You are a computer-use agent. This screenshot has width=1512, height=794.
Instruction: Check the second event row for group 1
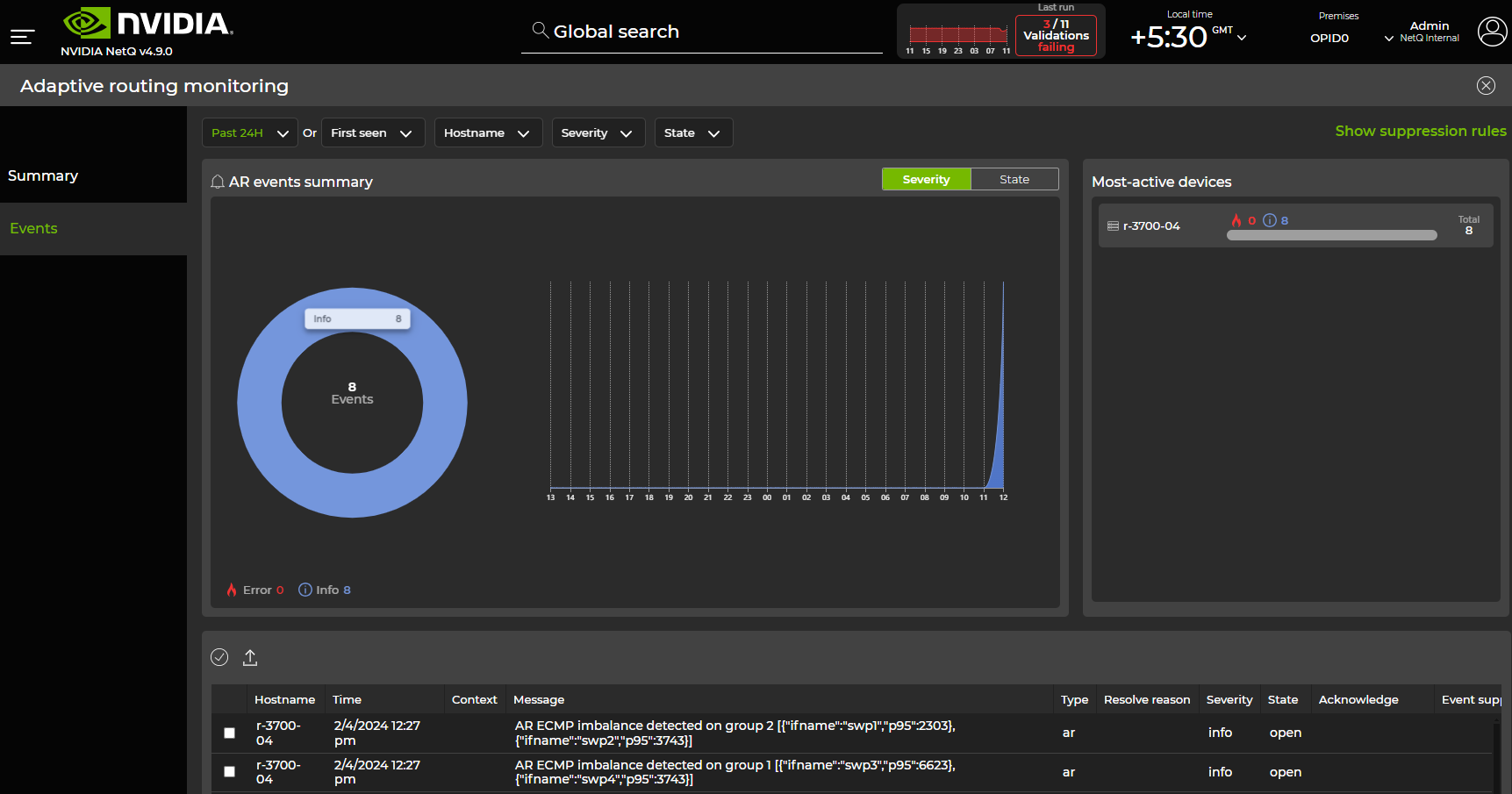click(x=229, y=772)
